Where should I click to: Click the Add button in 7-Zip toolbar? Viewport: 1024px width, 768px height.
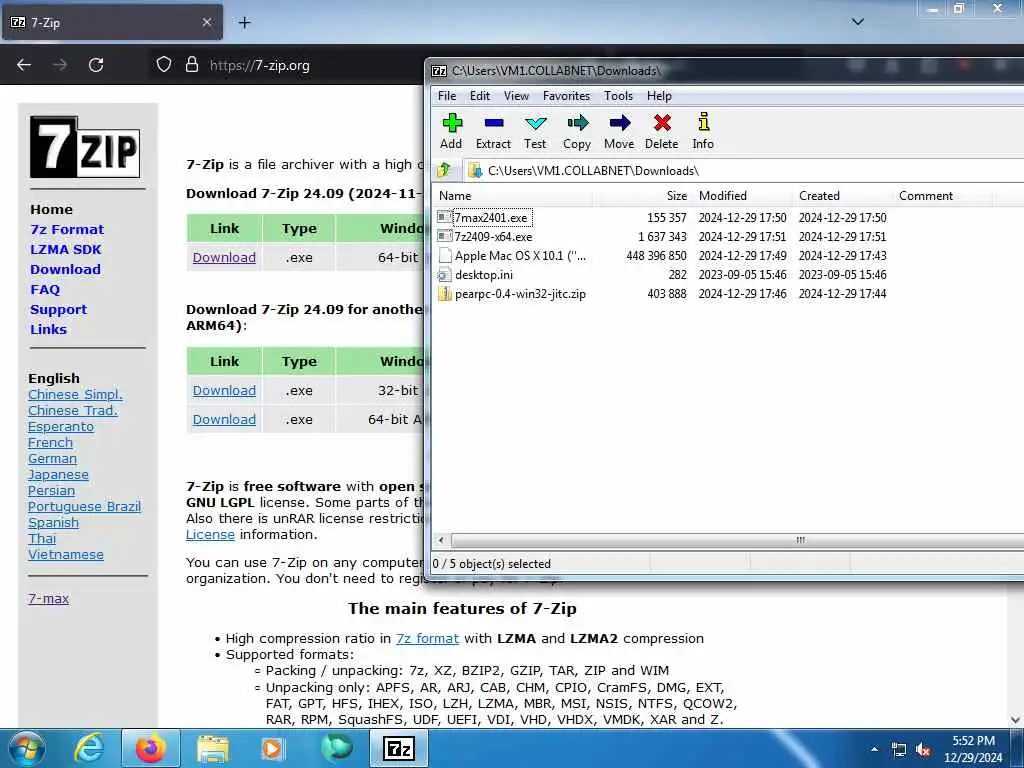tap(451, 131)
